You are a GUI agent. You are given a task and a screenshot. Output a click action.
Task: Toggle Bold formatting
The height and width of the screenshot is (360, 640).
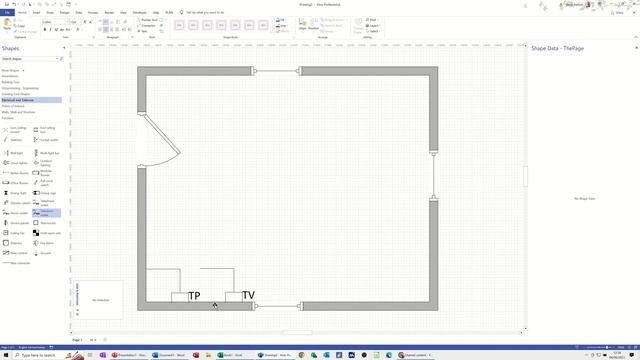tap(45, 30)
